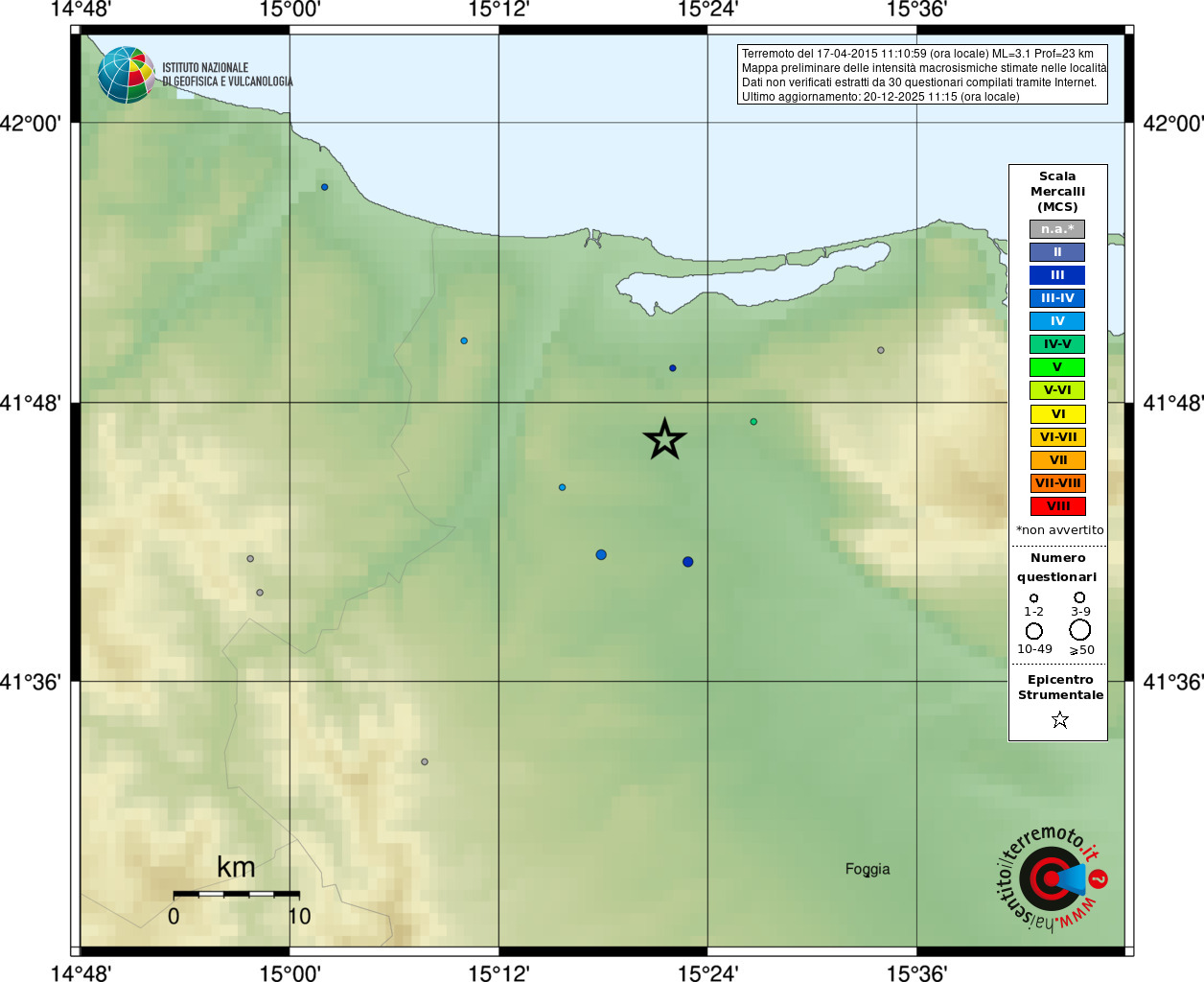
Task: Click the 10-49 questionnaire circle in legend
Action: (x=1034, y=631)
